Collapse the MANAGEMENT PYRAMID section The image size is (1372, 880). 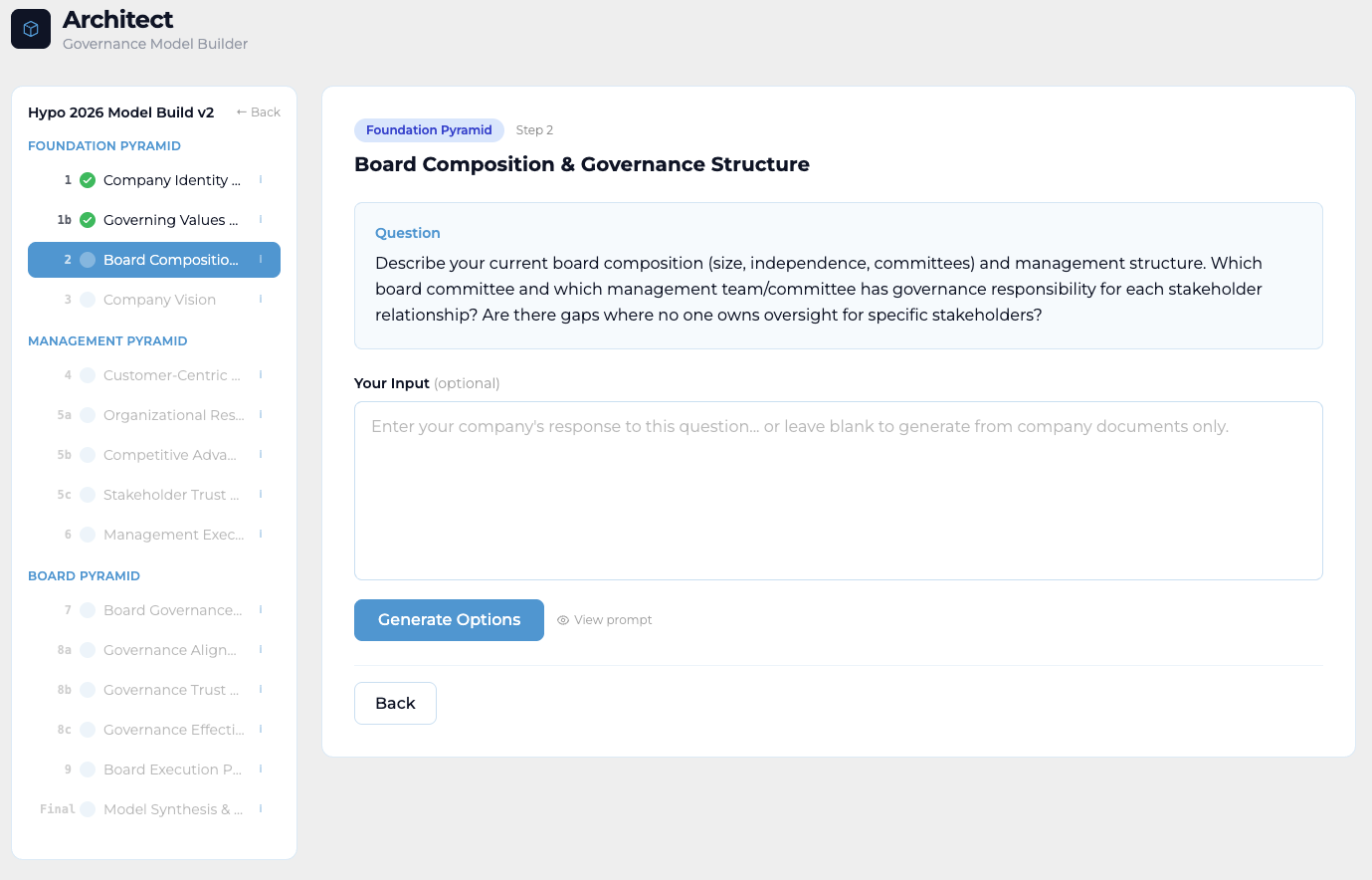(x=107, y=340)
